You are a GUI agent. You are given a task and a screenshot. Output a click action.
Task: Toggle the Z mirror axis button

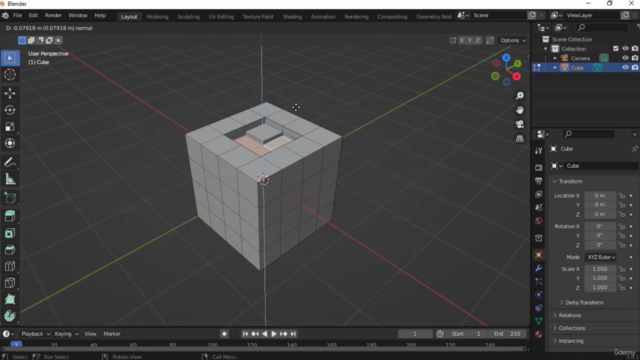478,40
